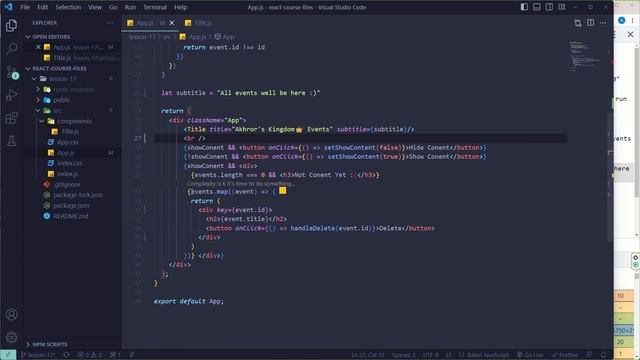Screen dimensions: 640x360
Task: Open the Customize Layout icon
Action: pyautogui.click(x=562, y=7)
